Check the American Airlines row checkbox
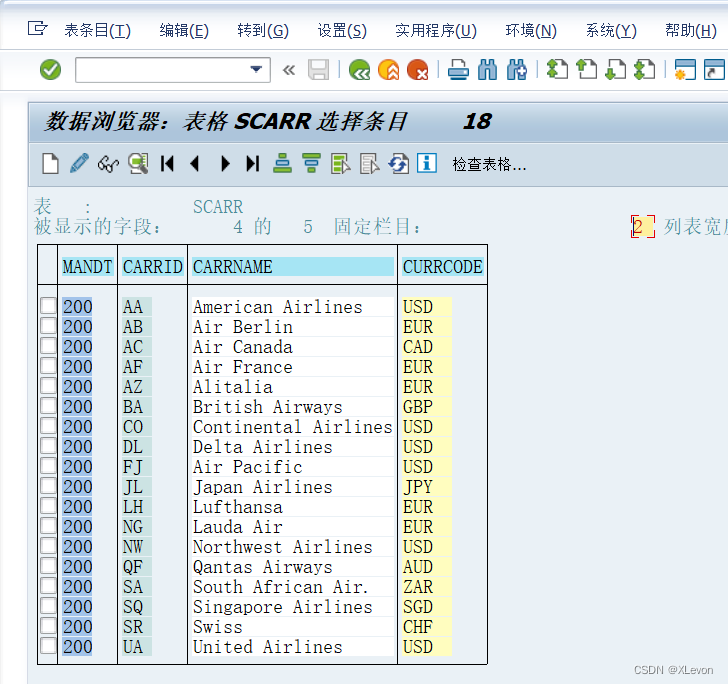 48,306
